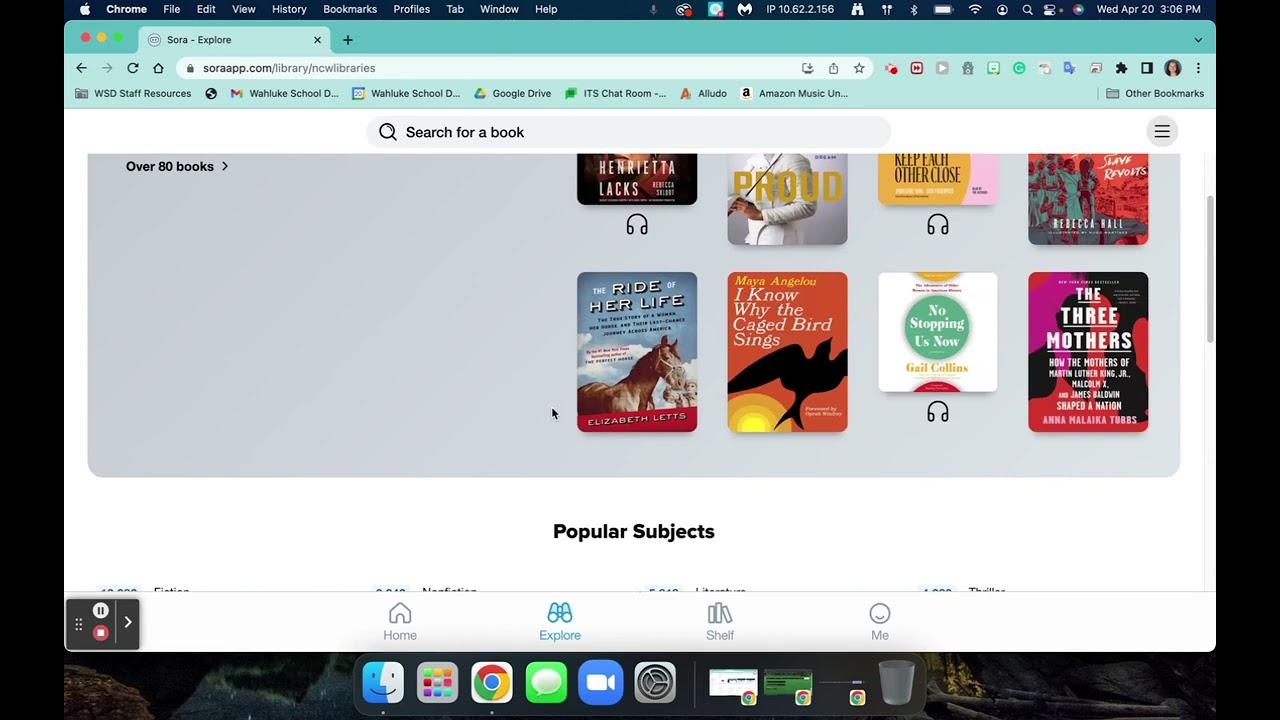Click the Search for a book field
Image resolution: width=1280 pixels, height=720 pixels.
[x=629, y=132]
